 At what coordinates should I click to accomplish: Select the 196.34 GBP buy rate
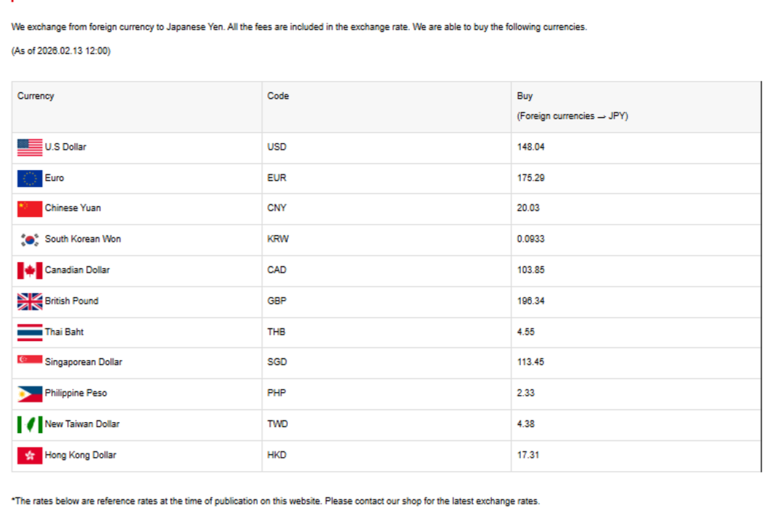pyautogui.click(x=530, y=301)
